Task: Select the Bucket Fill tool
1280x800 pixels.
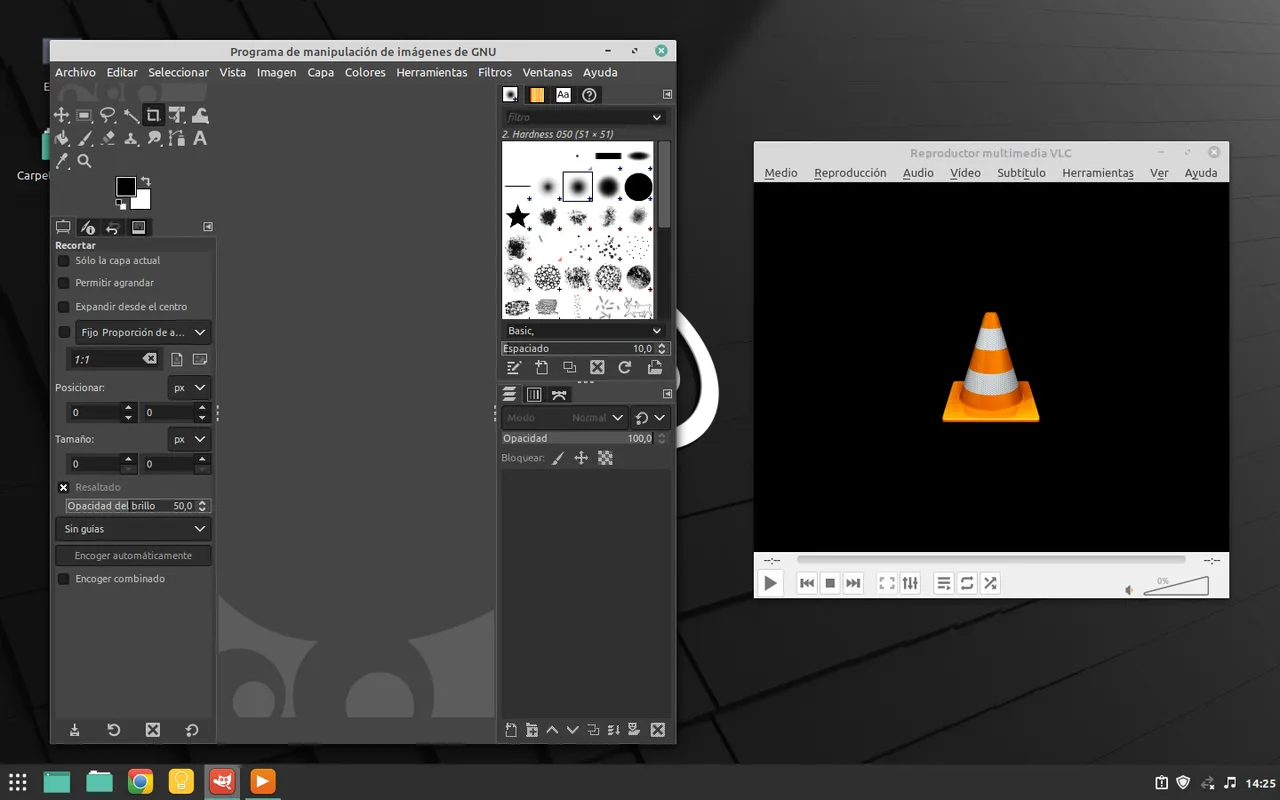Action: 62,138
